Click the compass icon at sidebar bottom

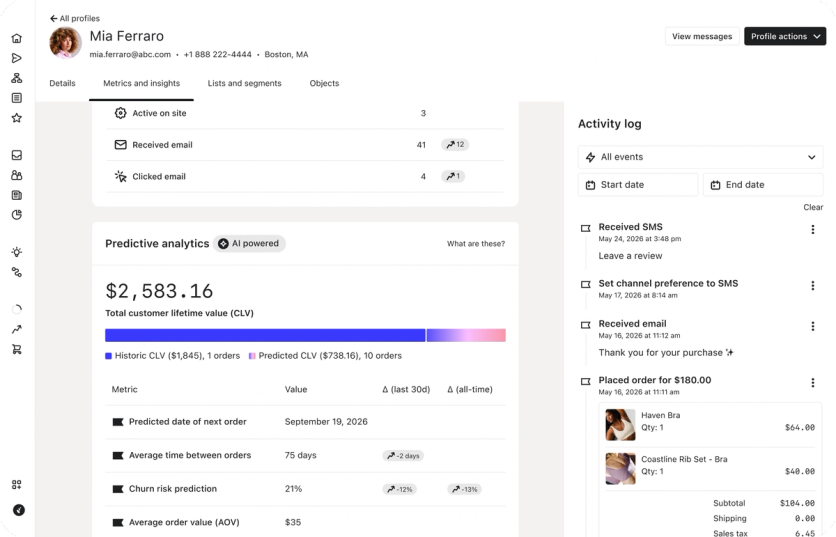point(19,510)
